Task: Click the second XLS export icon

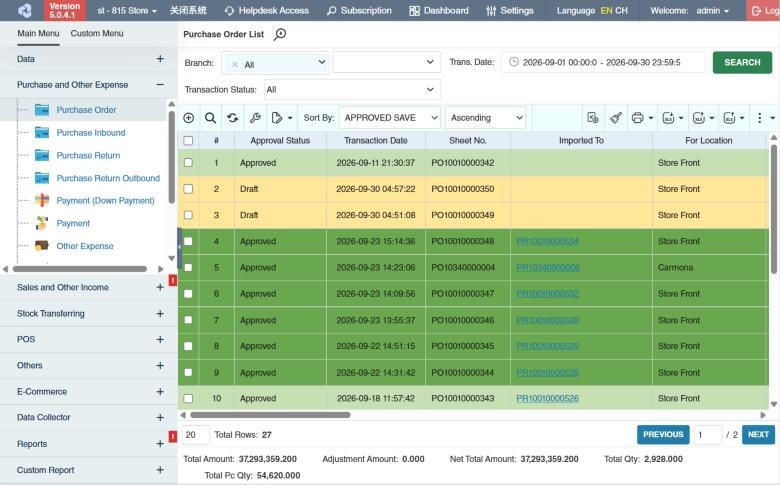Action: point(699,118)
